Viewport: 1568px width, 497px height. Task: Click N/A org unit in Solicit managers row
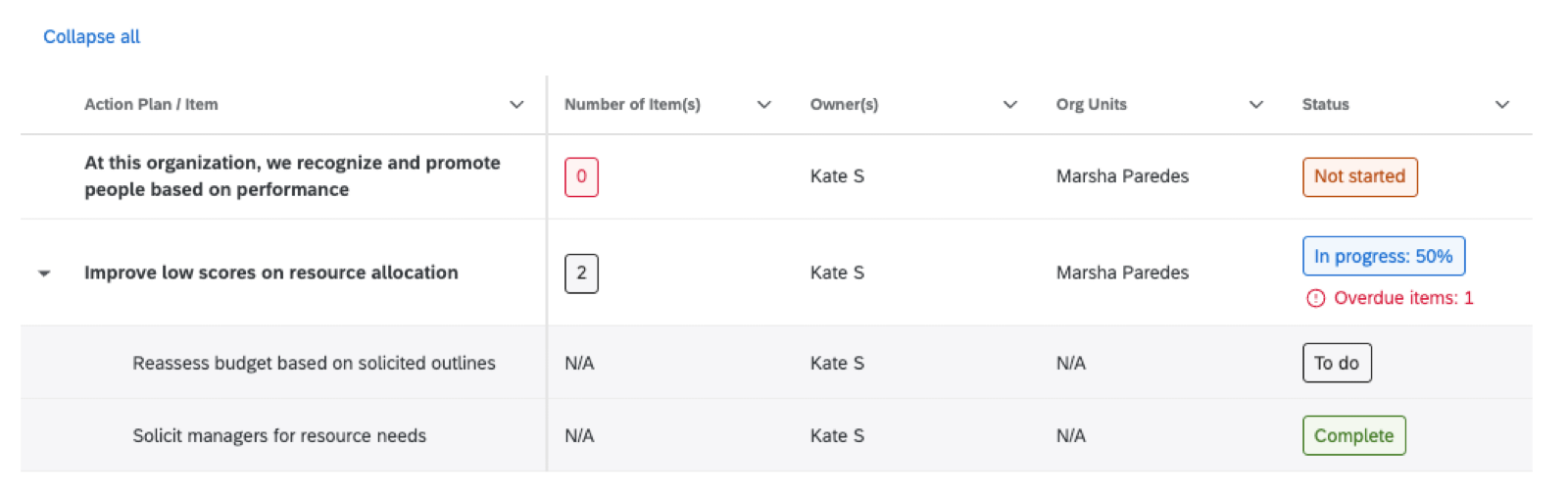(x=1071, y=435)
